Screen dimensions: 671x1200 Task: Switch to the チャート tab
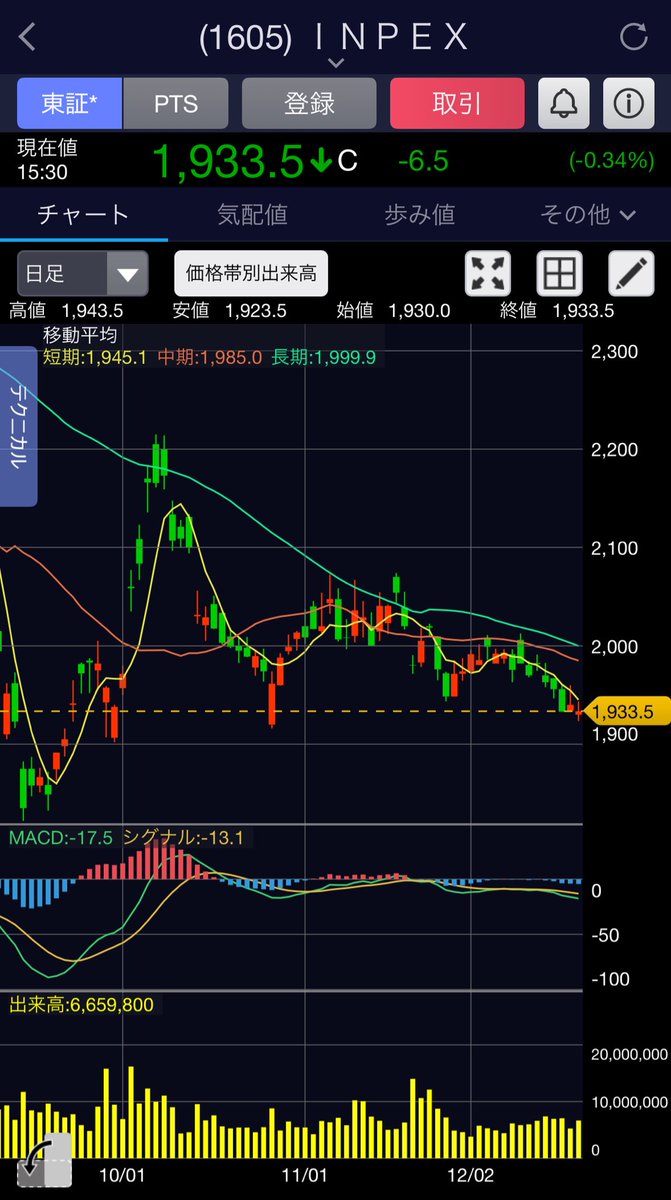[x=84, y=214]
